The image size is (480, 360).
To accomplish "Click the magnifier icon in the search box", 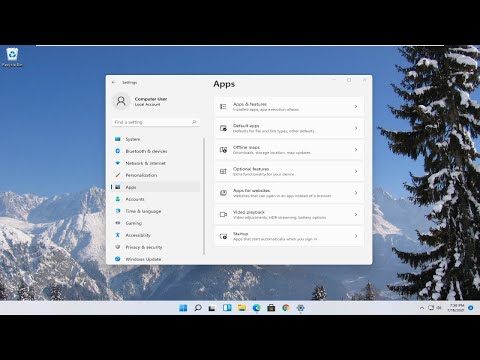I will pos(194,122).
